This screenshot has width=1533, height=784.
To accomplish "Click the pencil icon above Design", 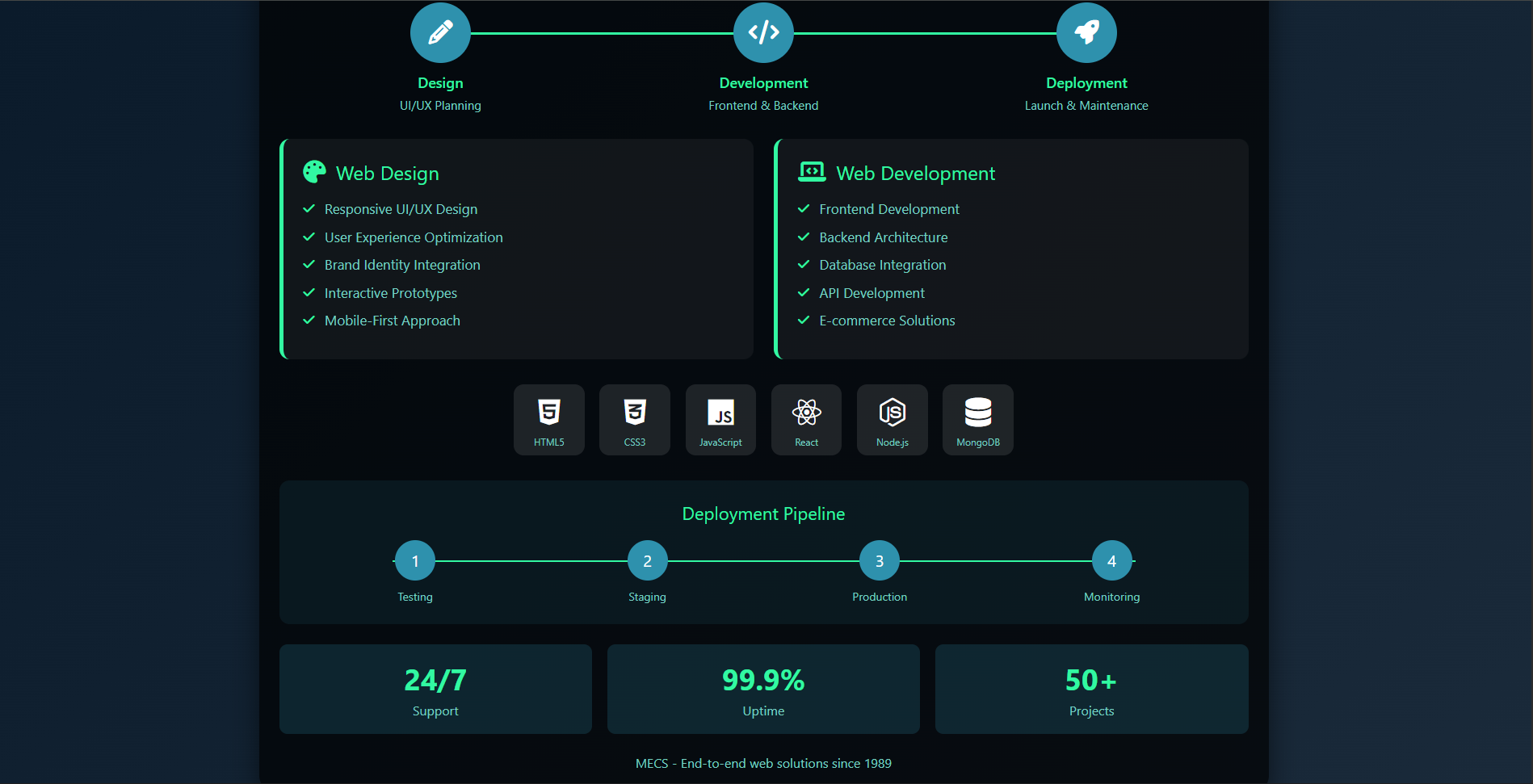I will coord(439,32).
